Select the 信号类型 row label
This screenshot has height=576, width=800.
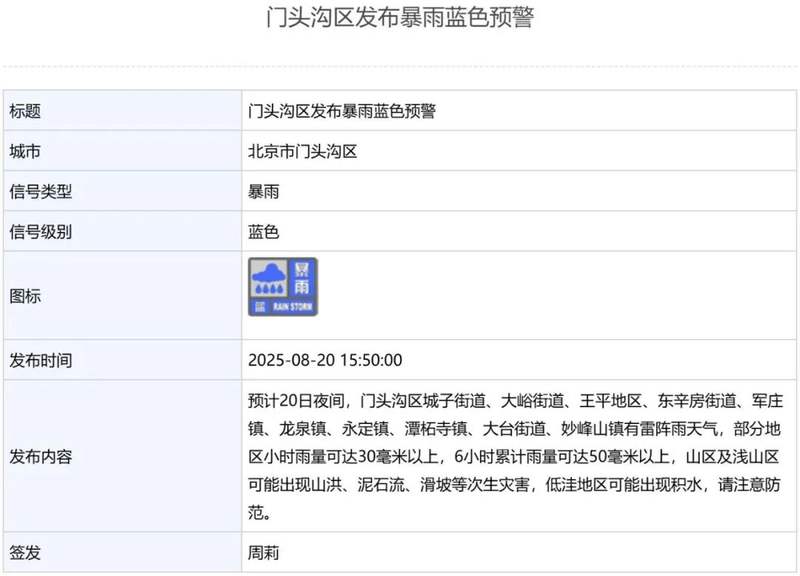tap(41, 192)
